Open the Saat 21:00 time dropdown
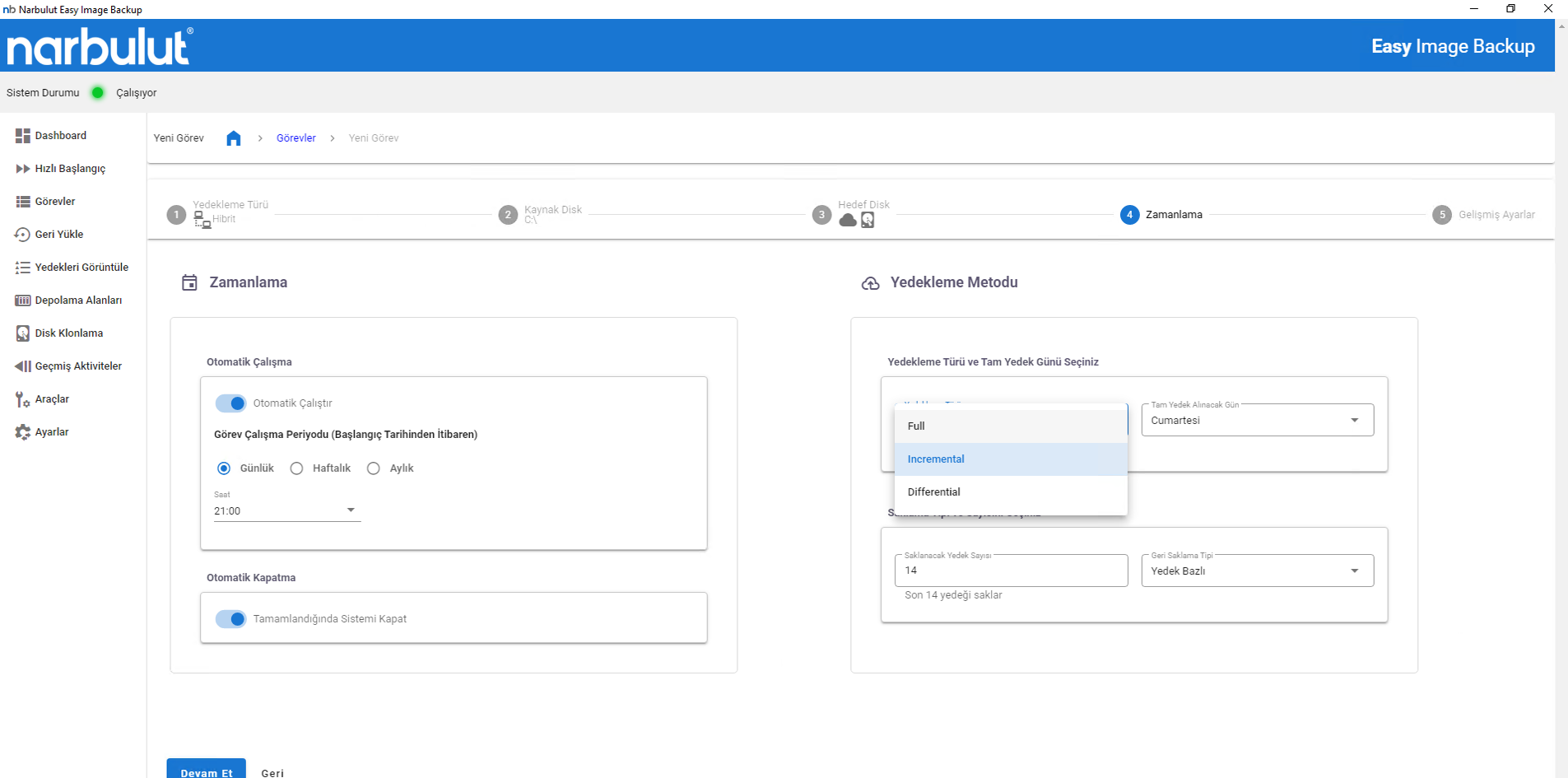This screenshot has height=778, width=1568. pos(286,511)
